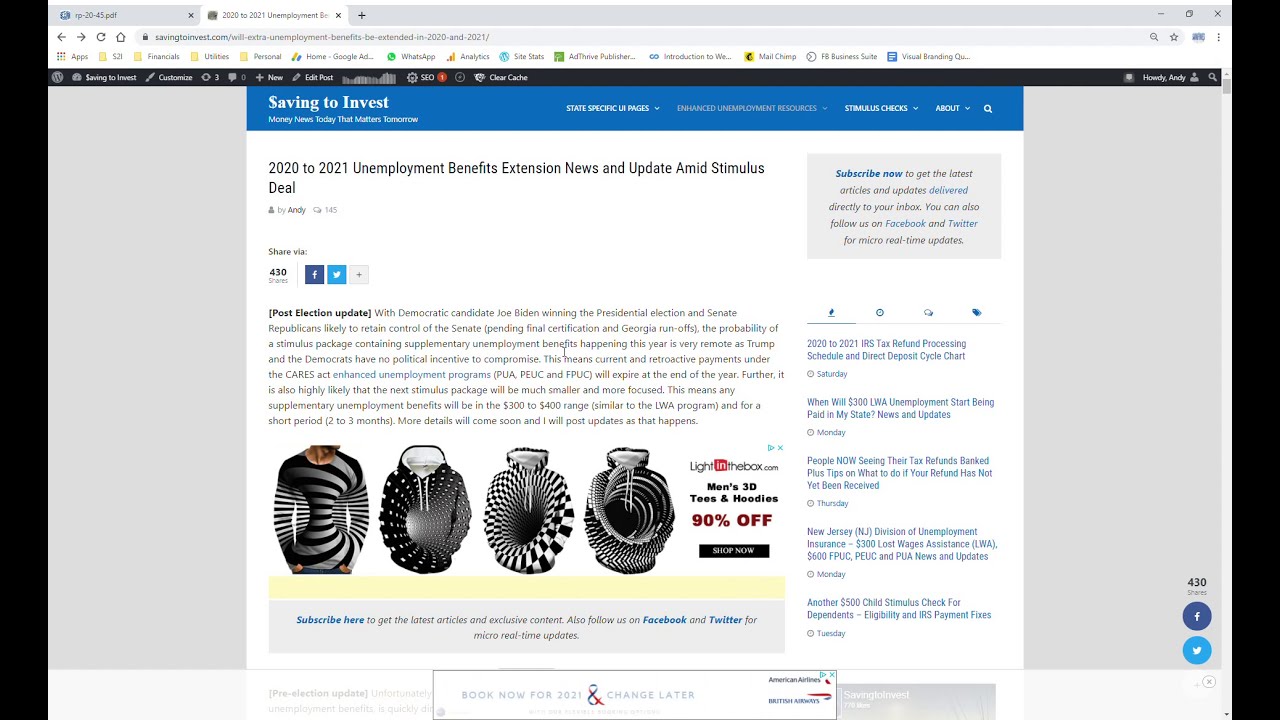The image size is (1280, 720).
Task: Open the Analytics bookmark
Action: coord(468,57)
